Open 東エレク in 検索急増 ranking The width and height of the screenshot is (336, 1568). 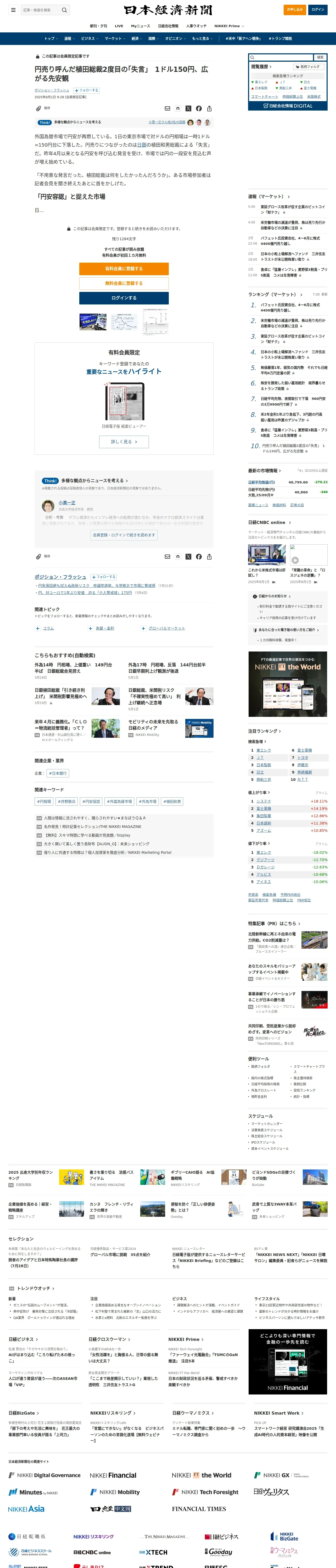264,751
